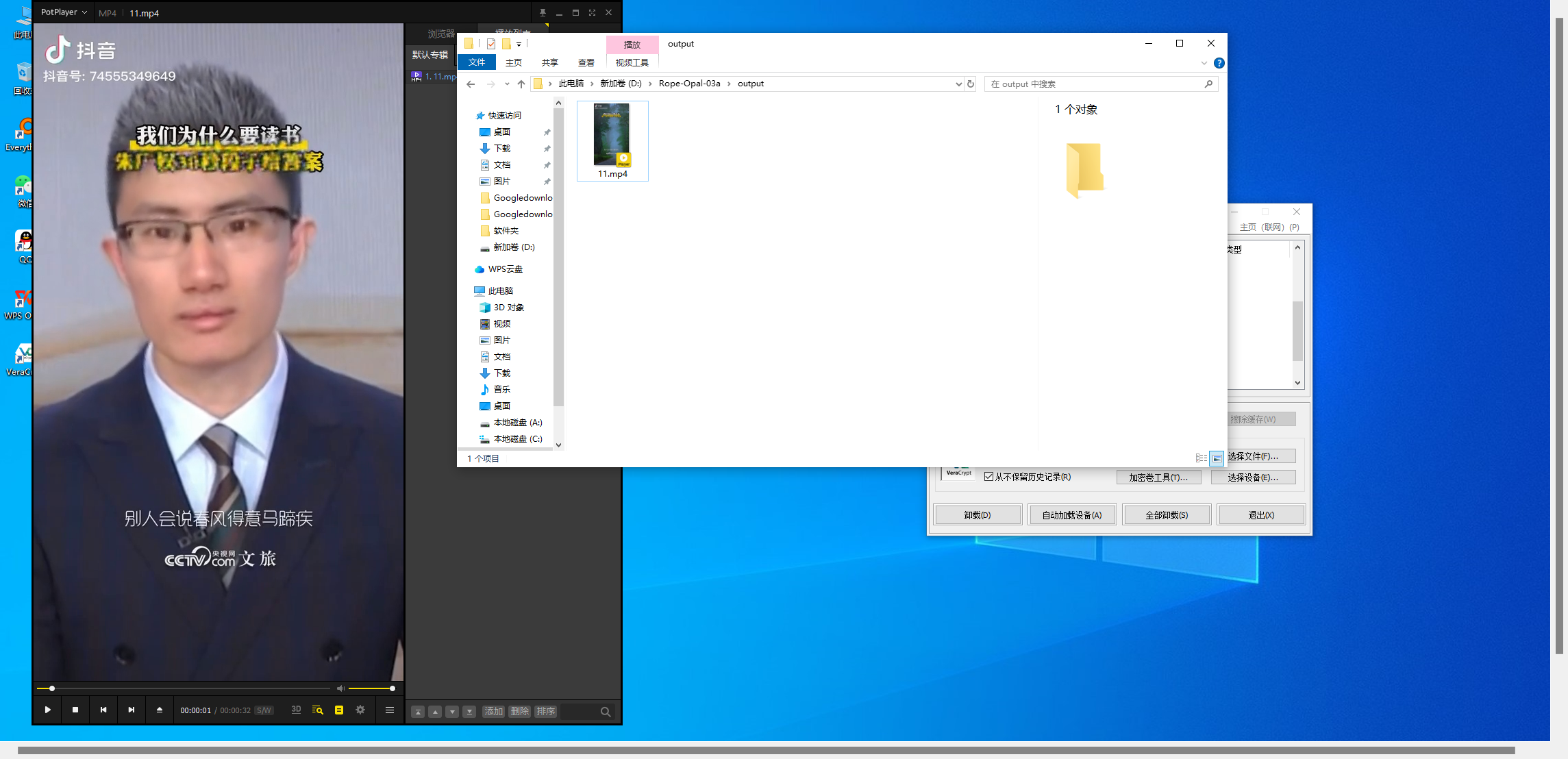Screen dimensions: 1568x759
Task: Expand the Explorer ribbon chevron
Action: point(1204,63)
